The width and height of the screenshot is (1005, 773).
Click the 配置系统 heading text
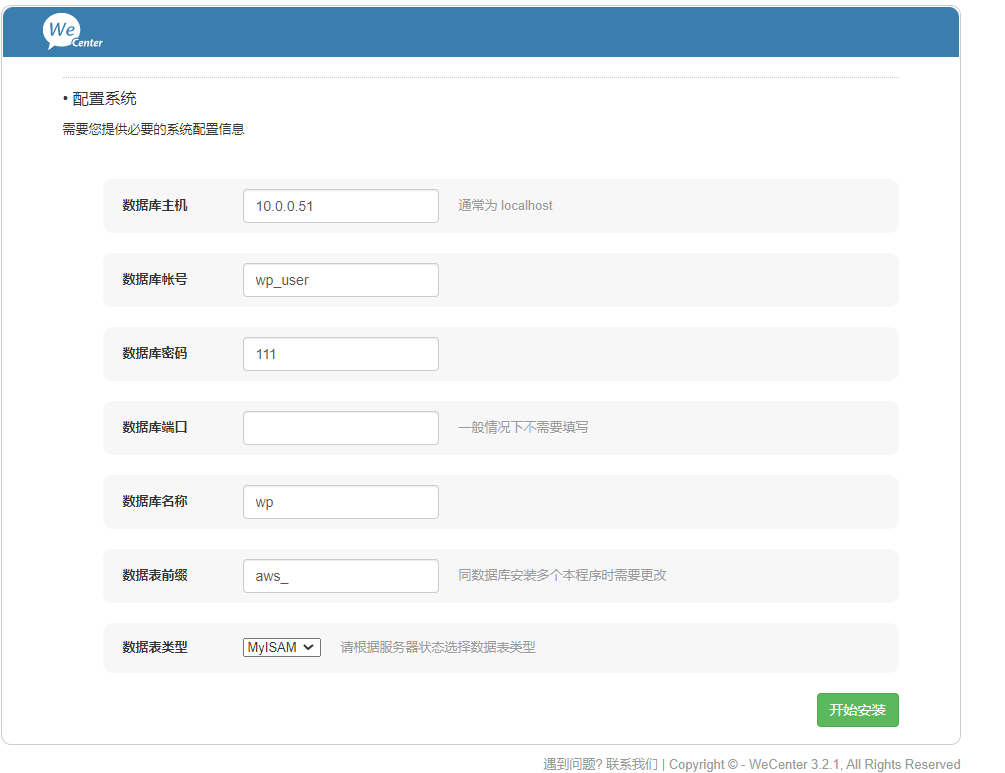(x=104, y=99)
